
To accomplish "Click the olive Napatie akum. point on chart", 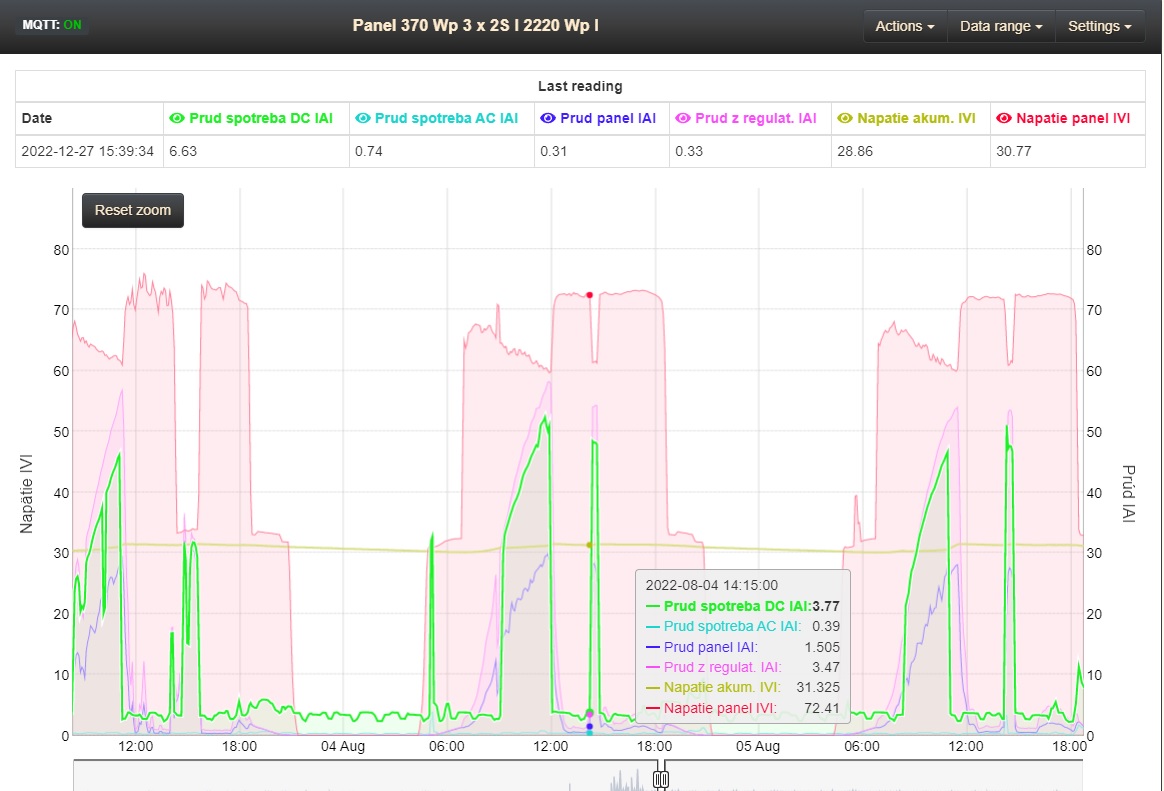I will [x=590, y=545].
